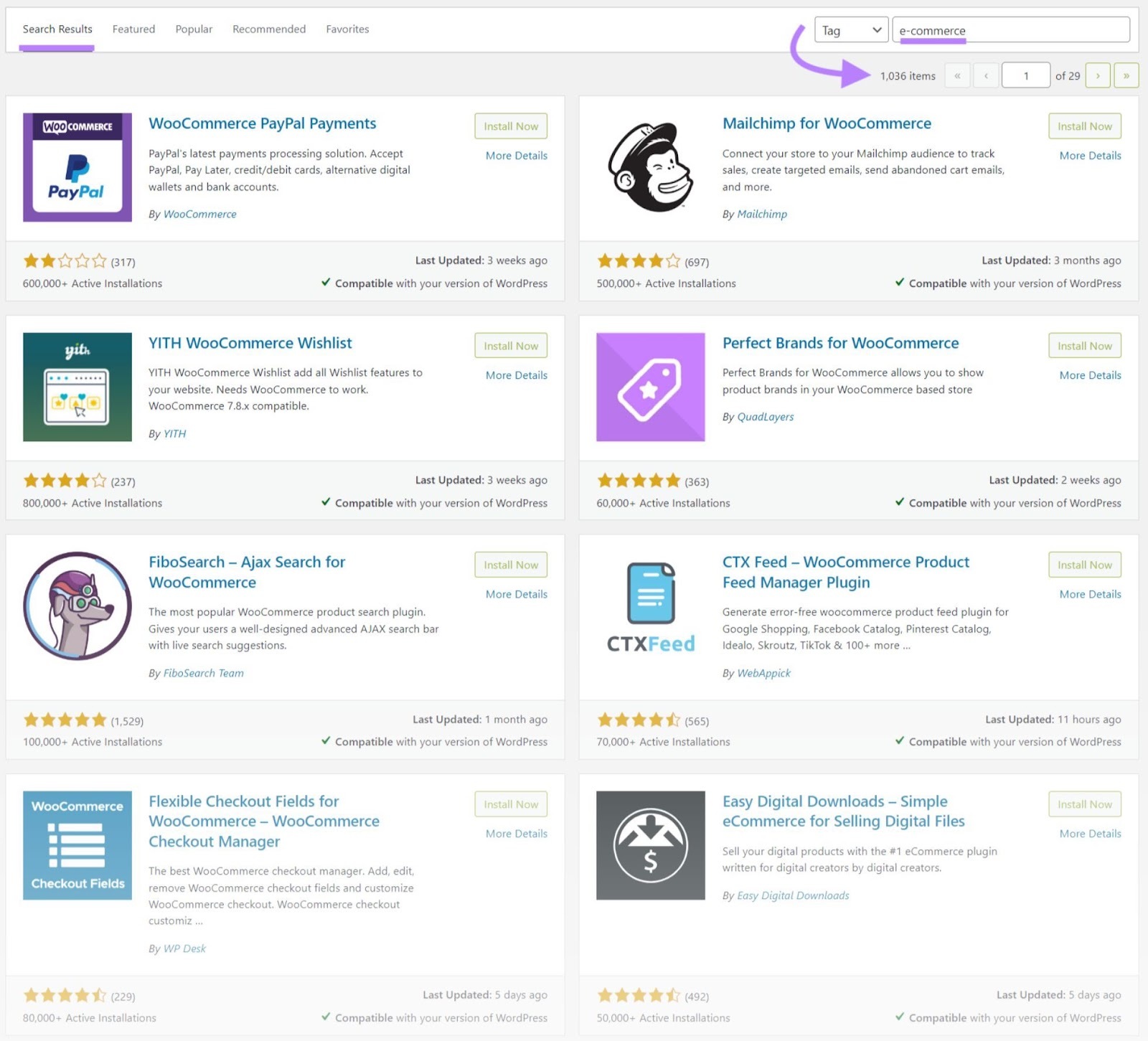The width and height of the screenshot is (1148, 1041).
Task: Open the Recommended plugins tab
Action: (268, 29)
